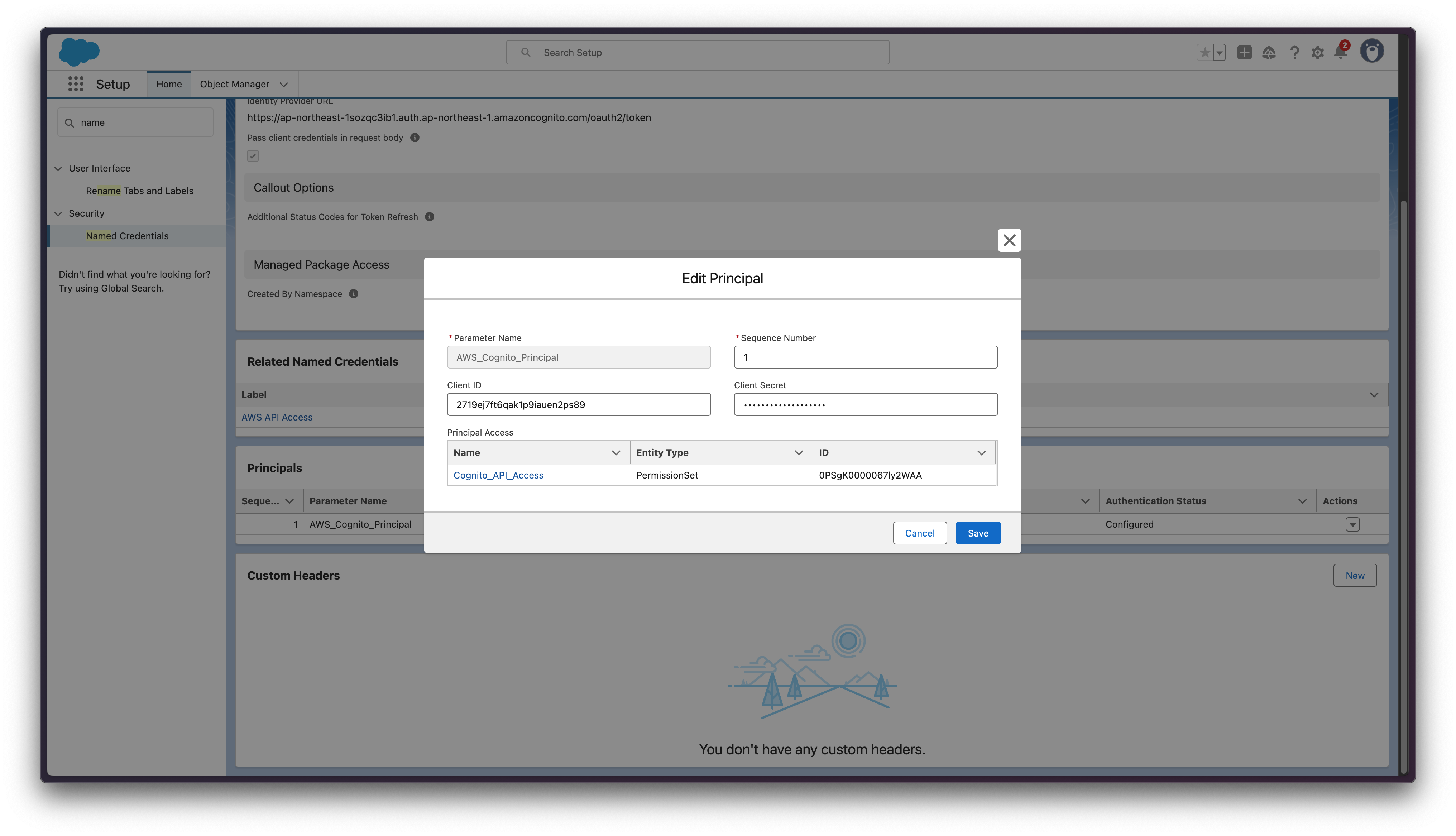Open Rename Tabs and Labels

point(139,191)
